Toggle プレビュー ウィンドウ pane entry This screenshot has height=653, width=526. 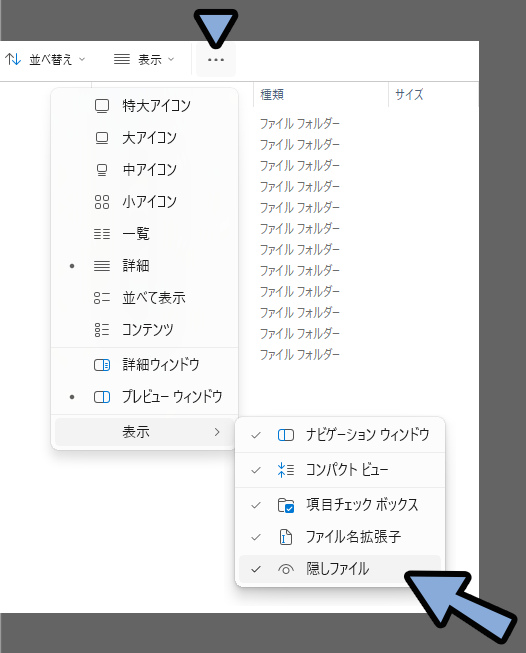[x=144, y=397]
